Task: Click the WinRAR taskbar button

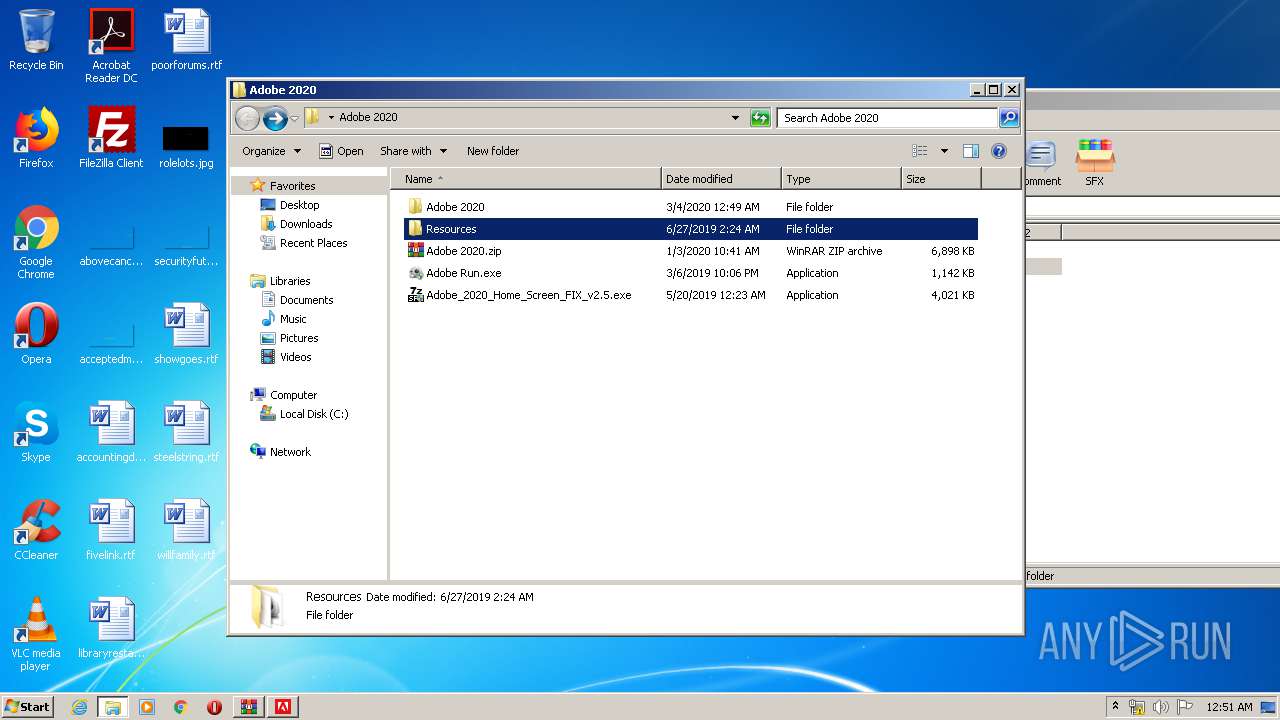Action: [249, 707]
